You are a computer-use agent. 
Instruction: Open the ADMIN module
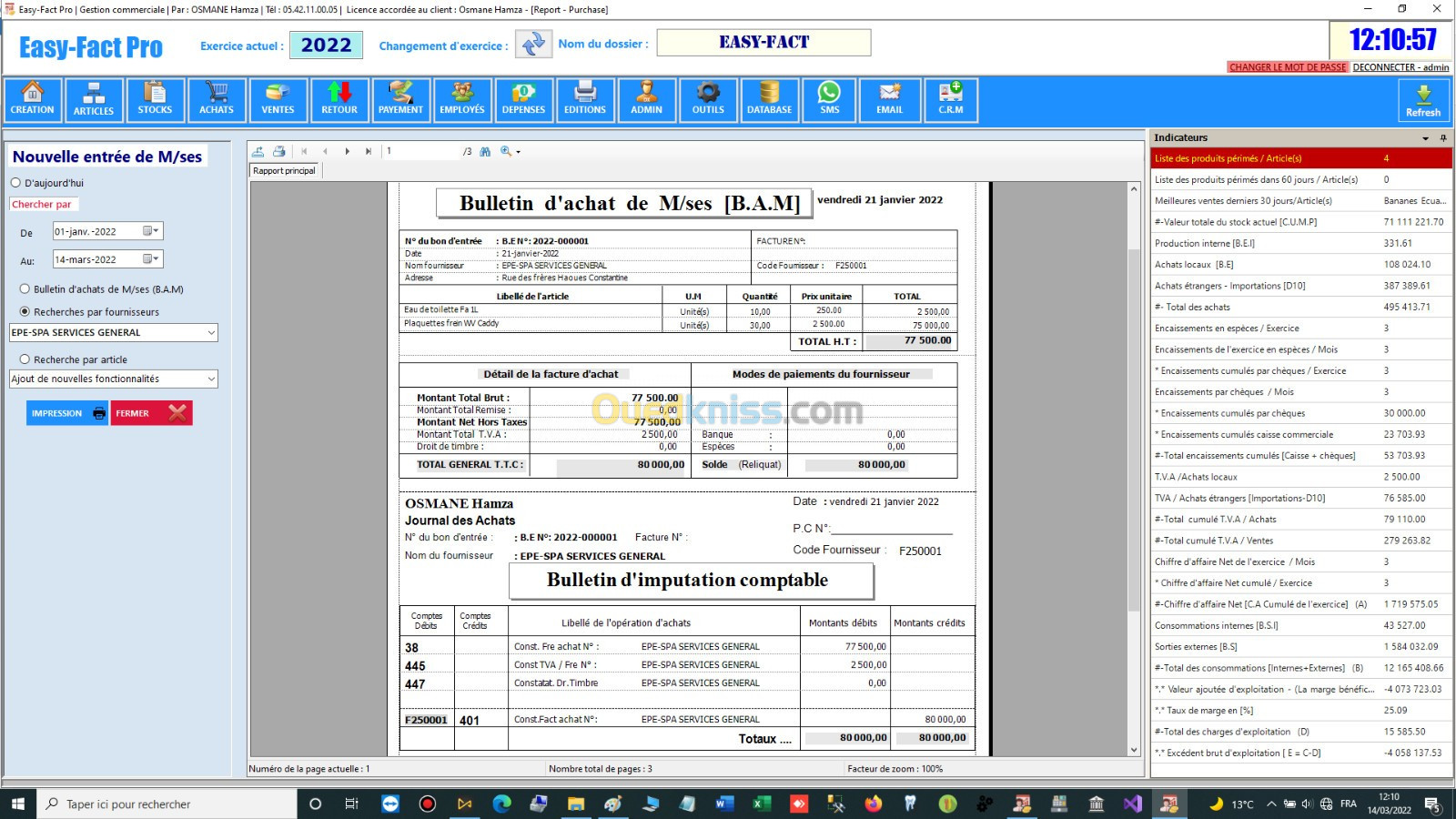[646, 100]
